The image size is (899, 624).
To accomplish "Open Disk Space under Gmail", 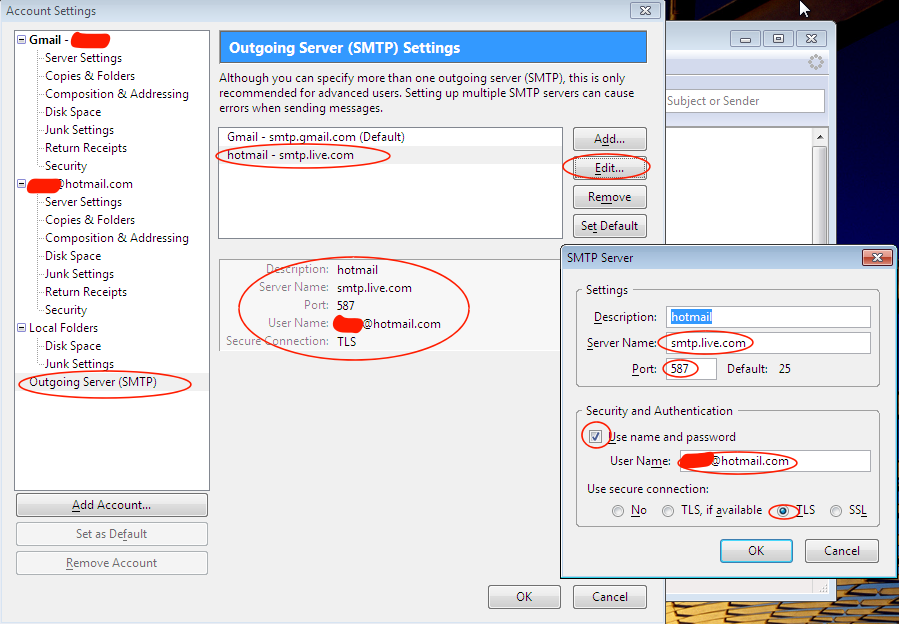I will 73,112.
